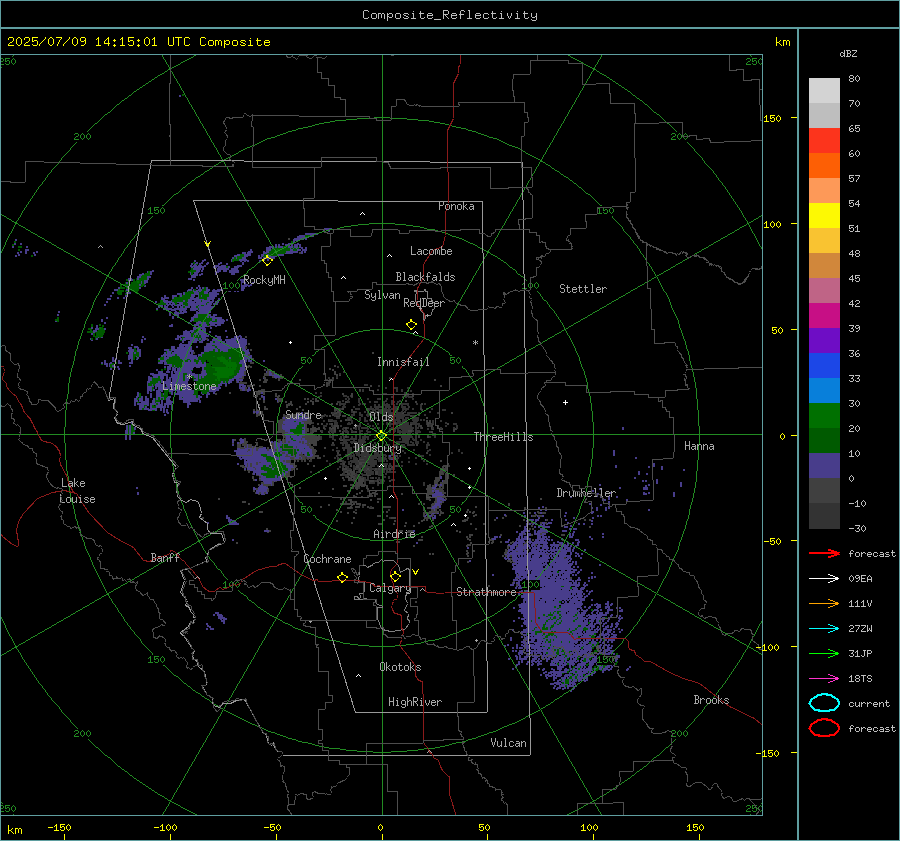Image resolution: width=900 pixels, height=841 pixels.
Task: Click the yellow diamond marker below RedDeer
Action: tap(412, 325)
